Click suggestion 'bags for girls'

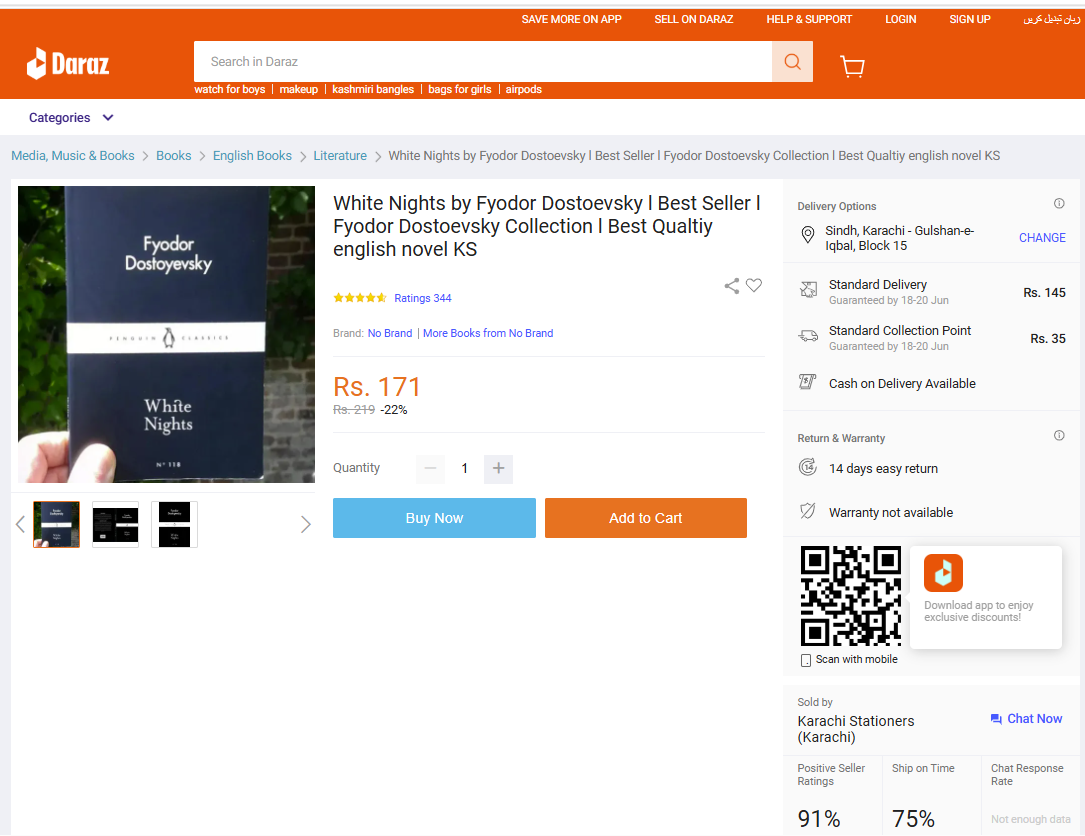459,89
